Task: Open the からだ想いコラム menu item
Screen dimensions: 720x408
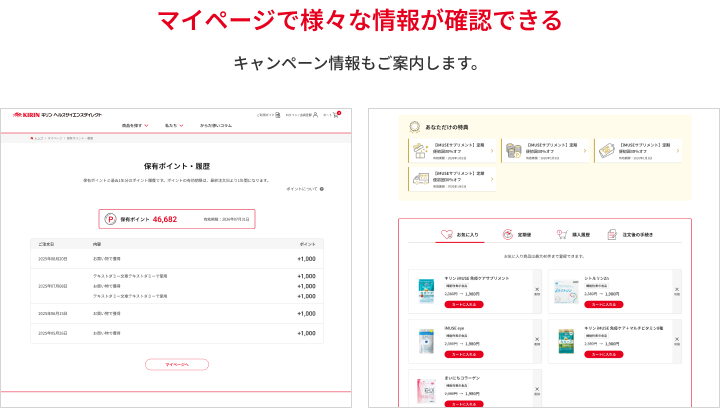Action: pos(216,125)
